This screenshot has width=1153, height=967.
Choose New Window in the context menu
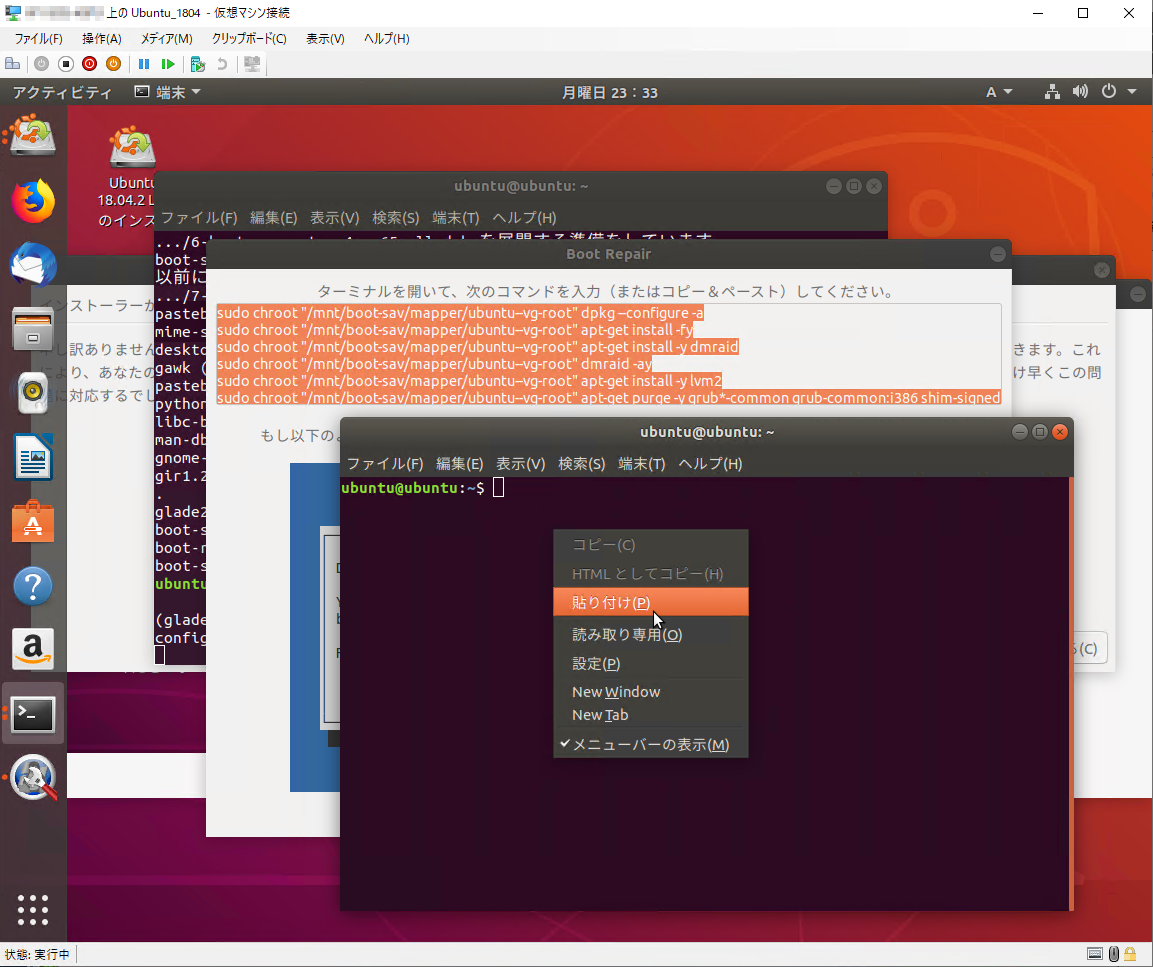651,692
